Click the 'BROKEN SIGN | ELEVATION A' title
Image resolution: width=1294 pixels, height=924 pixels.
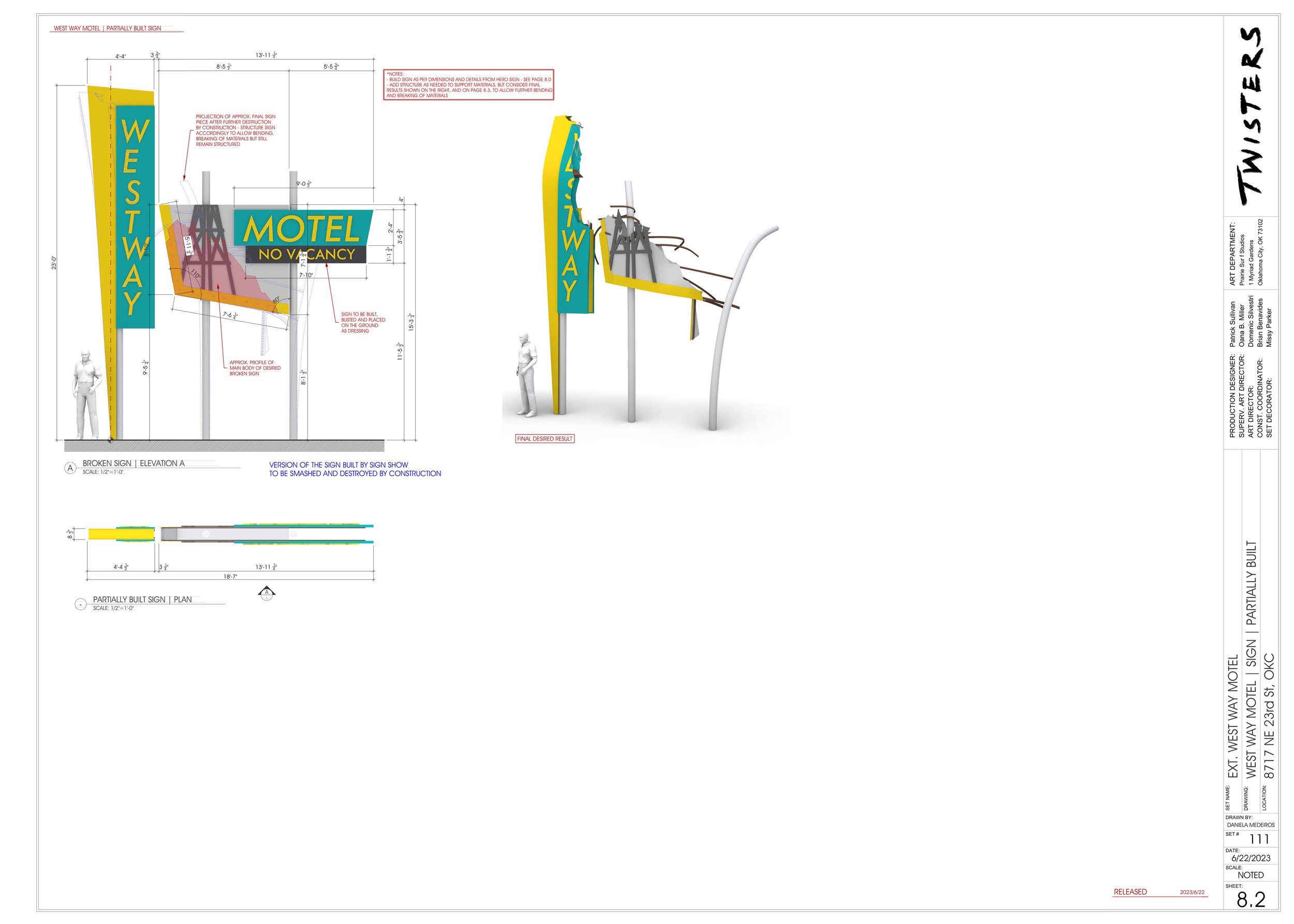(134, 463)
